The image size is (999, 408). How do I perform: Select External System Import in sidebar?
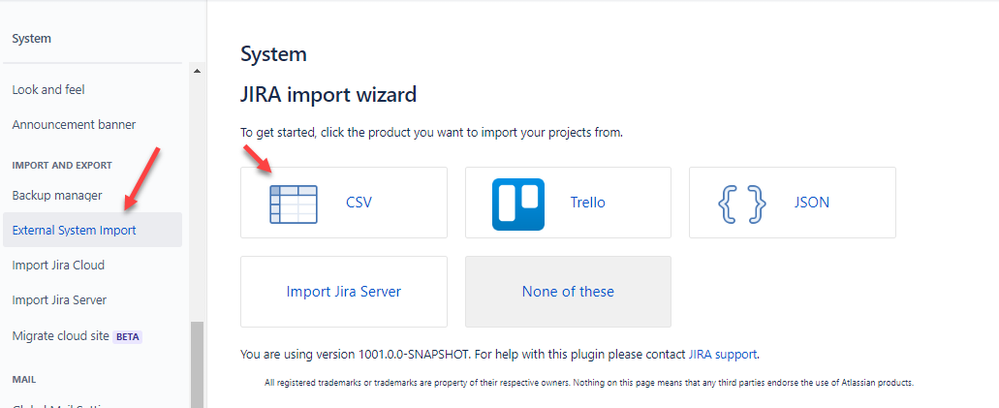[x=92, y=230]
